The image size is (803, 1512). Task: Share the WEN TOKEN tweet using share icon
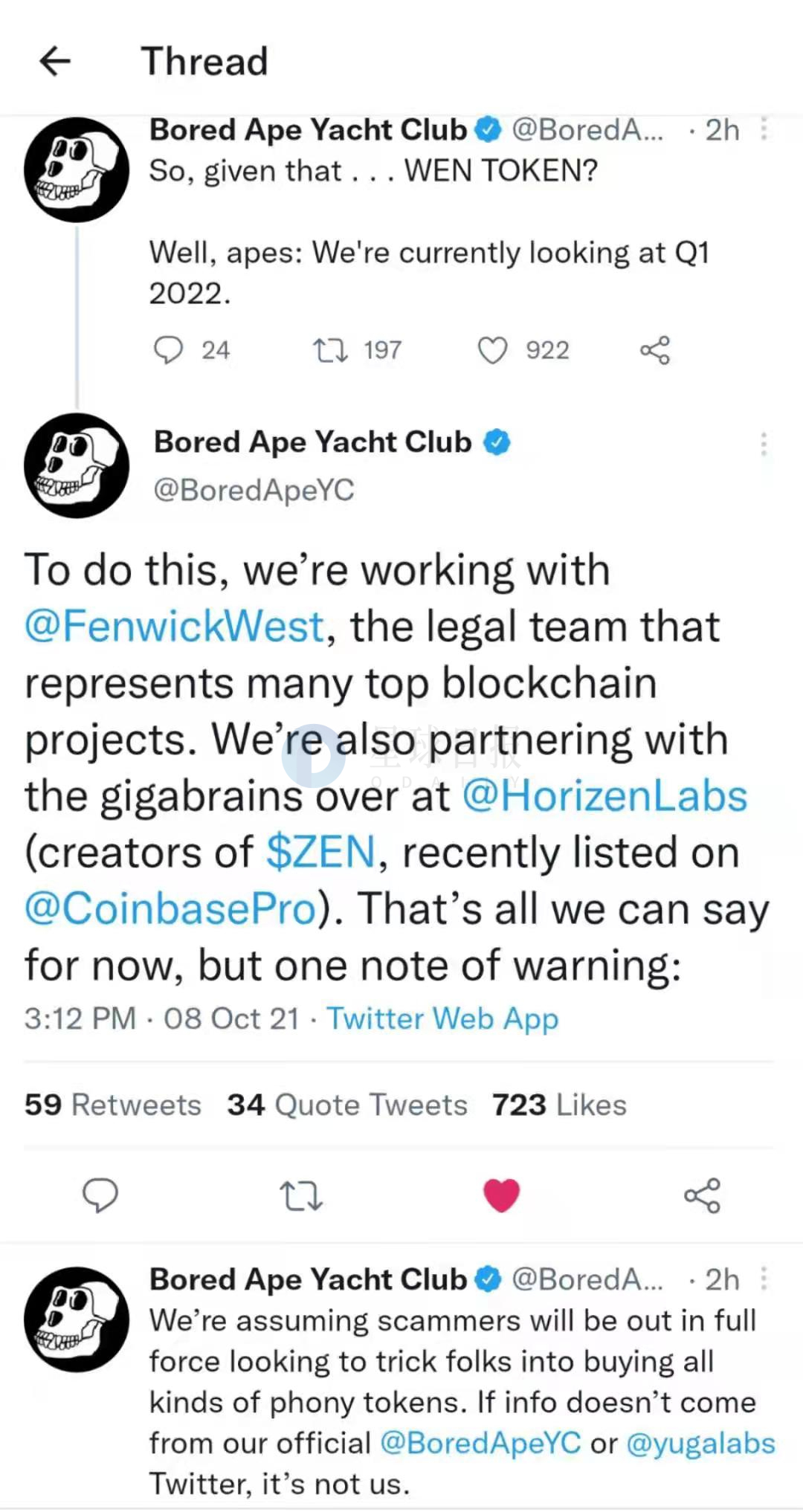tap(655, 350)
